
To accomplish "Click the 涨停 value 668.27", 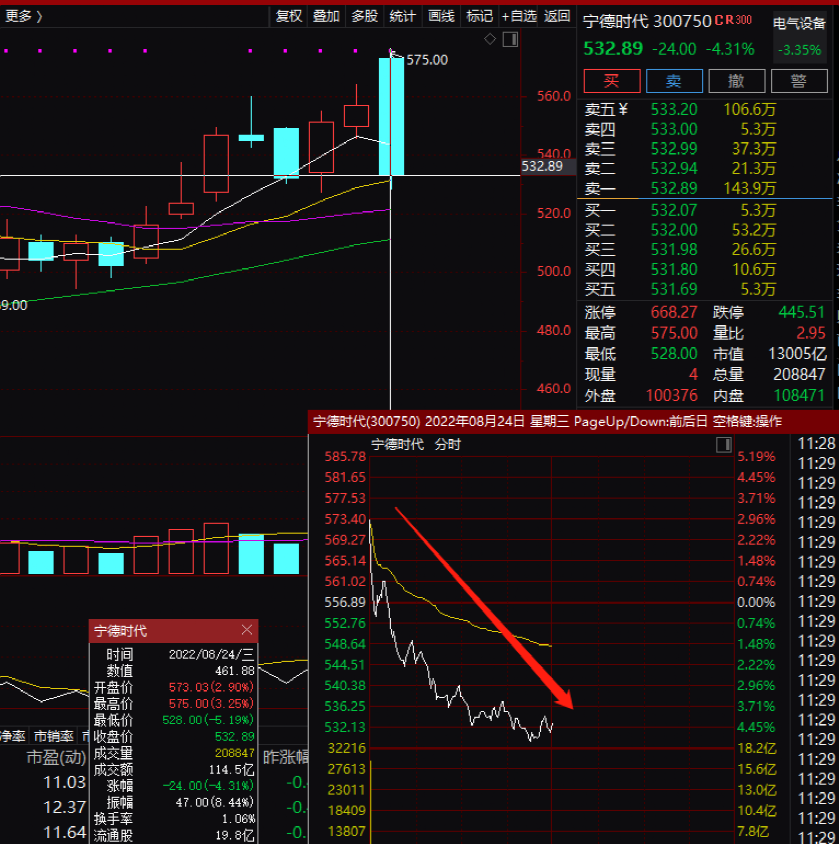I will [674, 312].
